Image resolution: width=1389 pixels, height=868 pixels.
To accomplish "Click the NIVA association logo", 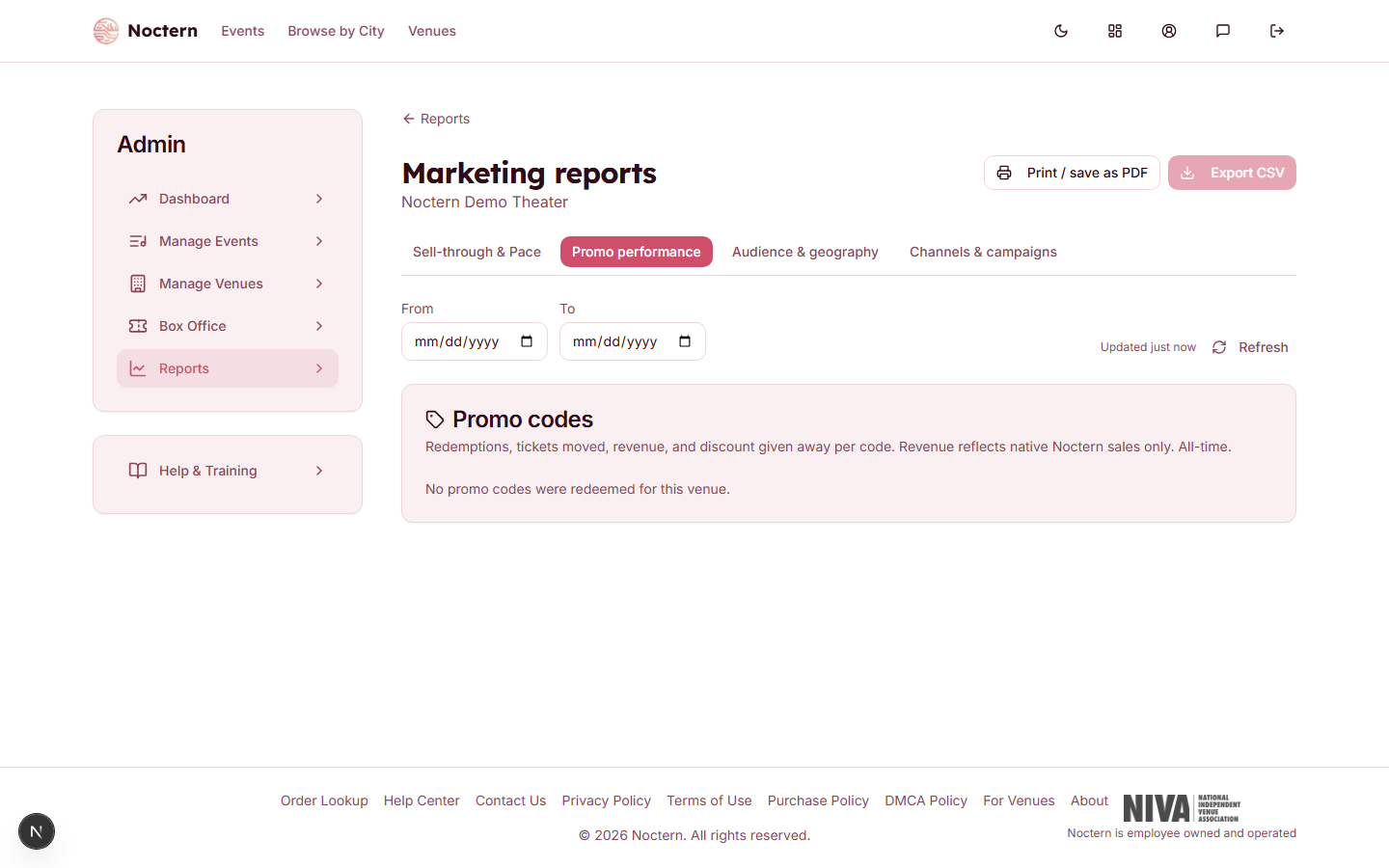I will [x=1182, y=808].
